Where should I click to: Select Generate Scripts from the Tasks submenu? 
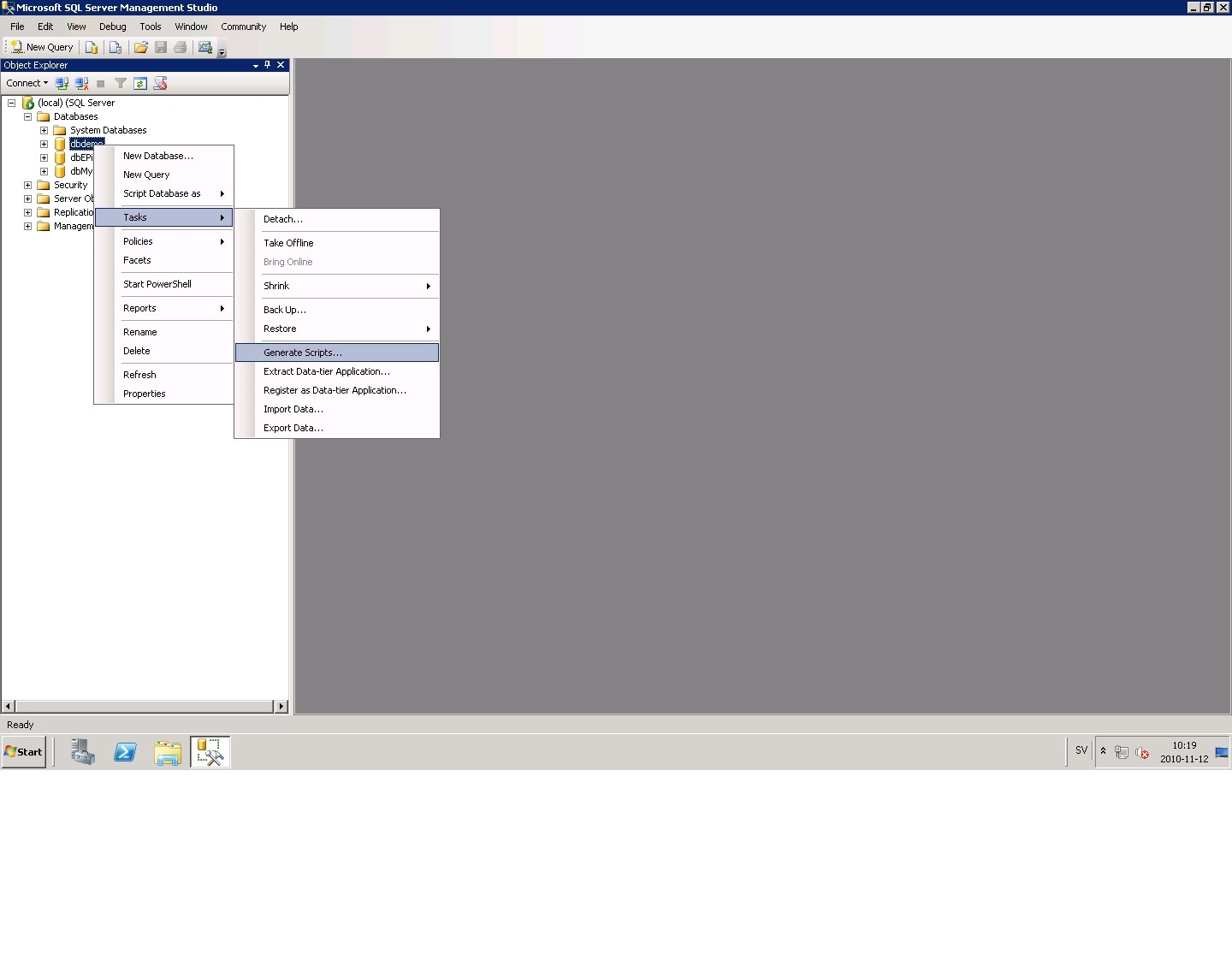click(x=303, y=353)
